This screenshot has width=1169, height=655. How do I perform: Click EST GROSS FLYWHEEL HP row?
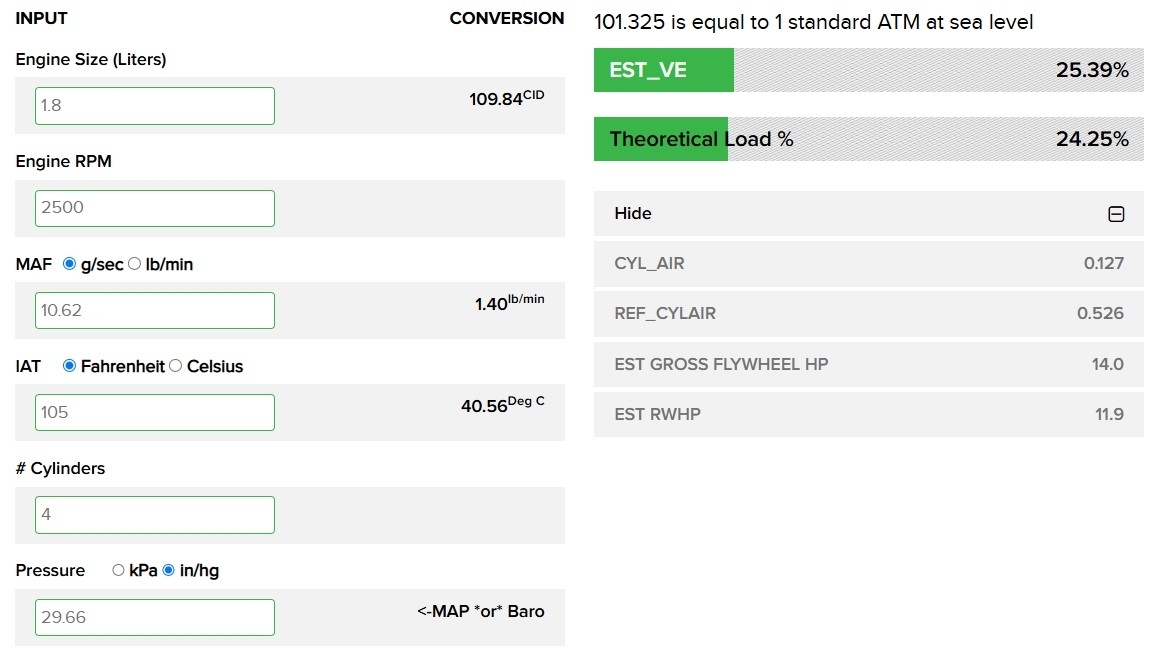click(868, 364)
